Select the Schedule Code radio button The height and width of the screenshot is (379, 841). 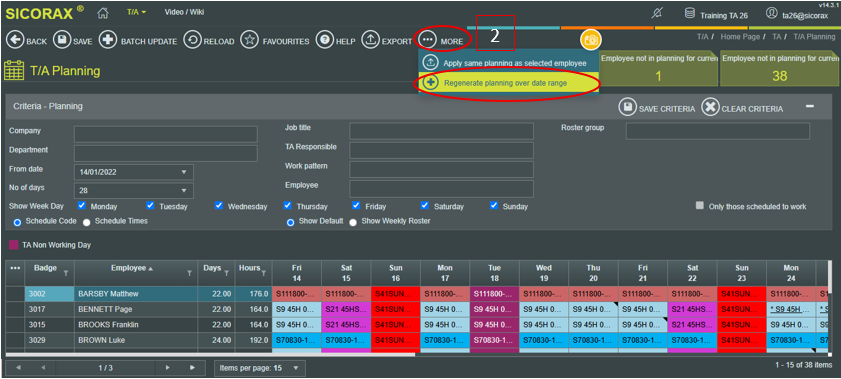[x=17, y=222]
